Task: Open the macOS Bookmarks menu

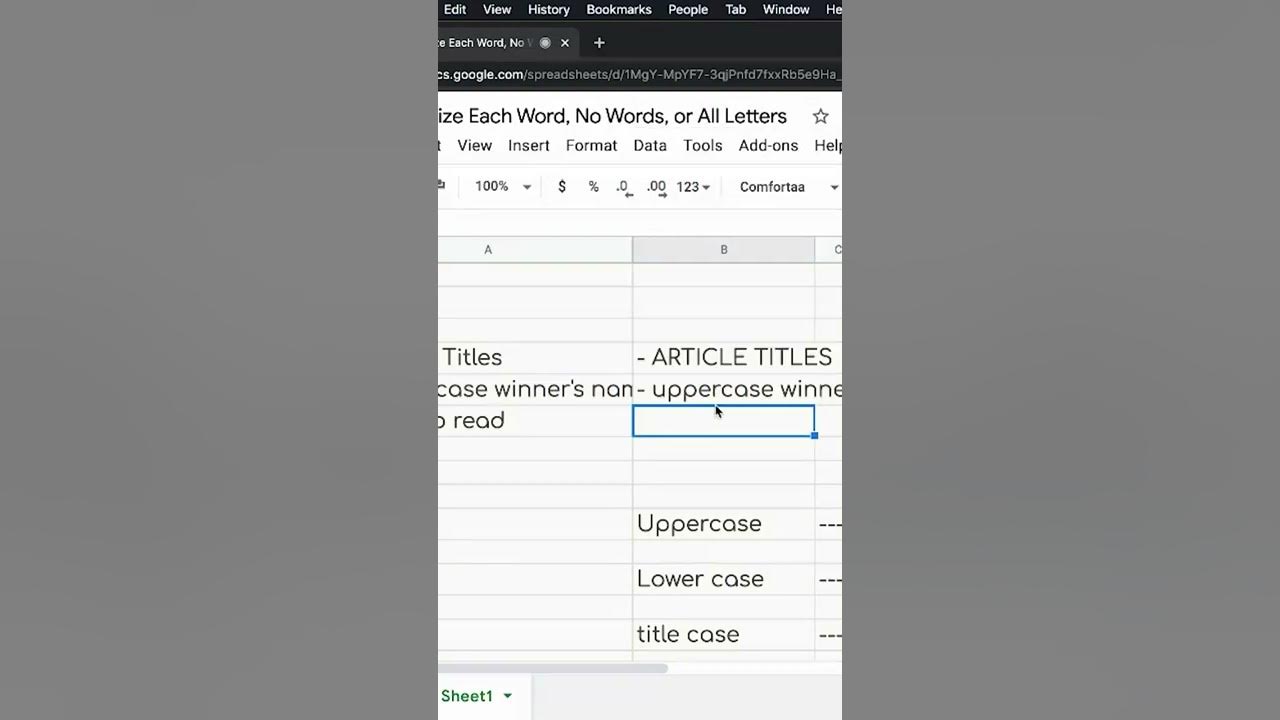Action: (619, 10)
